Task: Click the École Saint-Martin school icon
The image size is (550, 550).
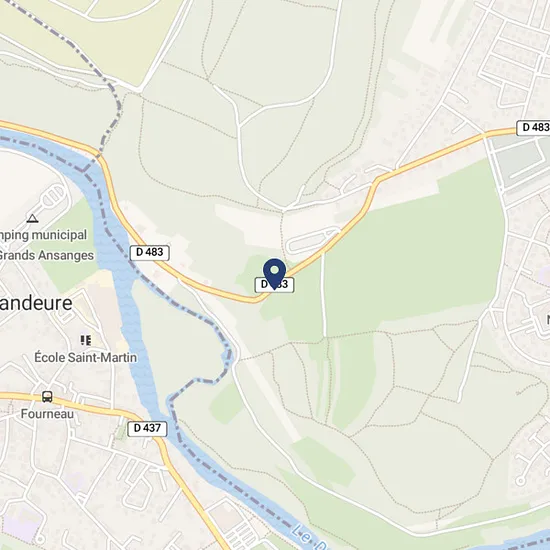Action: tap(86, 340)
